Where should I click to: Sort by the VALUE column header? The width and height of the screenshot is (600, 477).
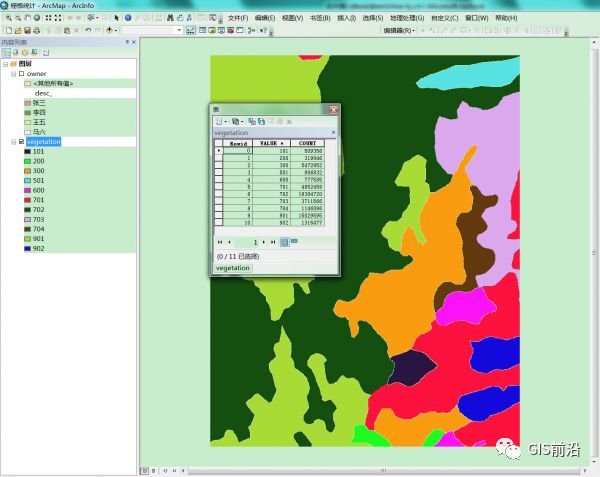[x=271, y=143]
